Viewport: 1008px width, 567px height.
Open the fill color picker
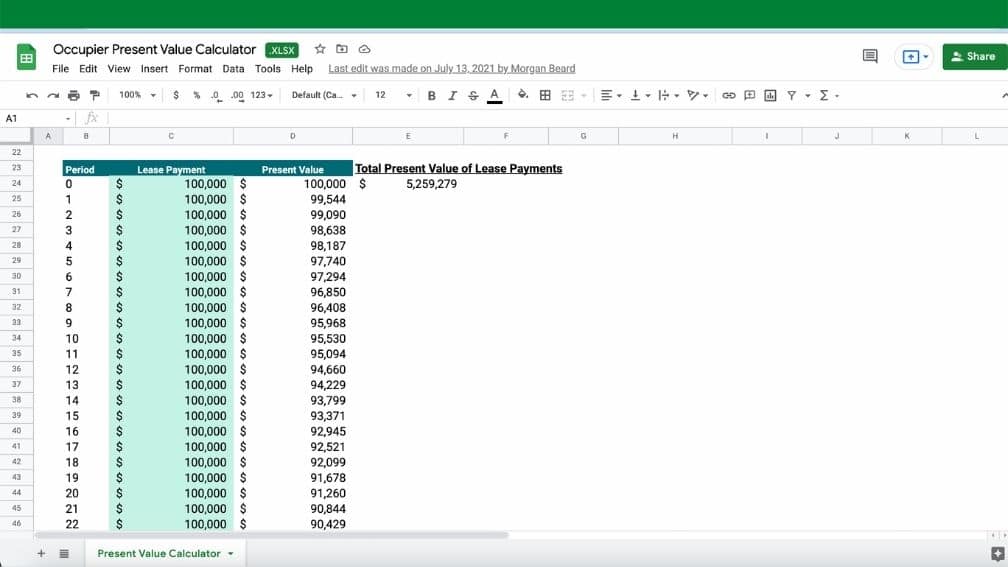click(x=523, y=95)
